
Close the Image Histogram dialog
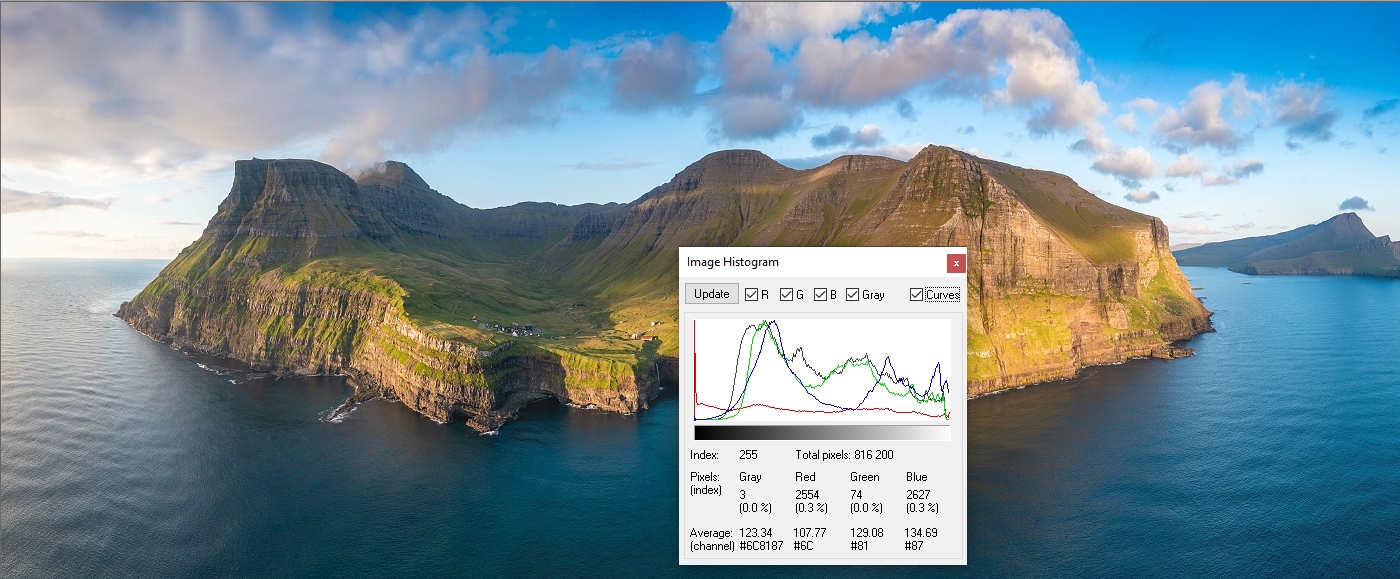click(x=956, y=263)
